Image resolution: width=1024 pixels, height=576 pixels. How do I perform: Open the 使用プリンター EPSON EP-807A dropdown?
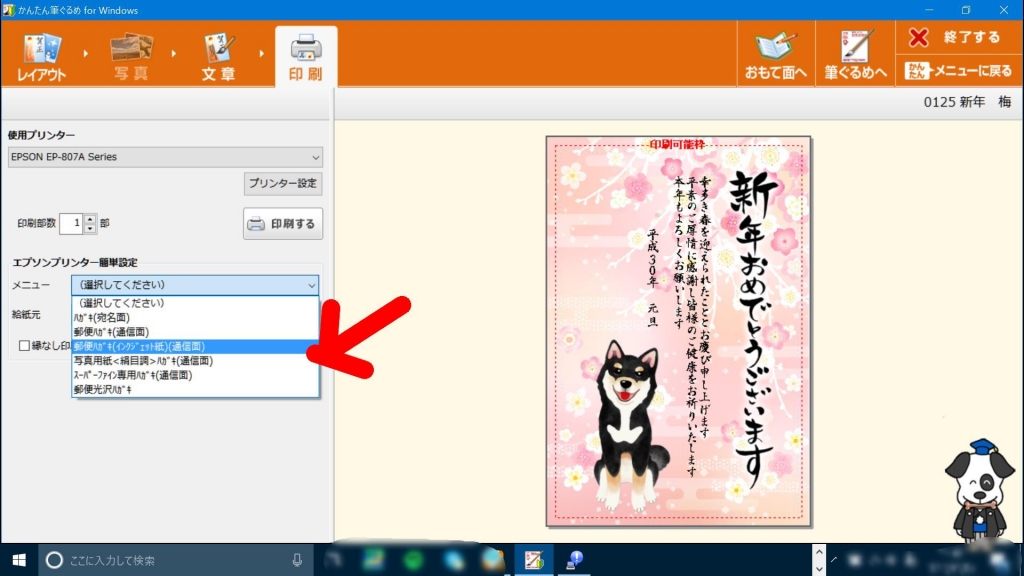click(165, 157)
